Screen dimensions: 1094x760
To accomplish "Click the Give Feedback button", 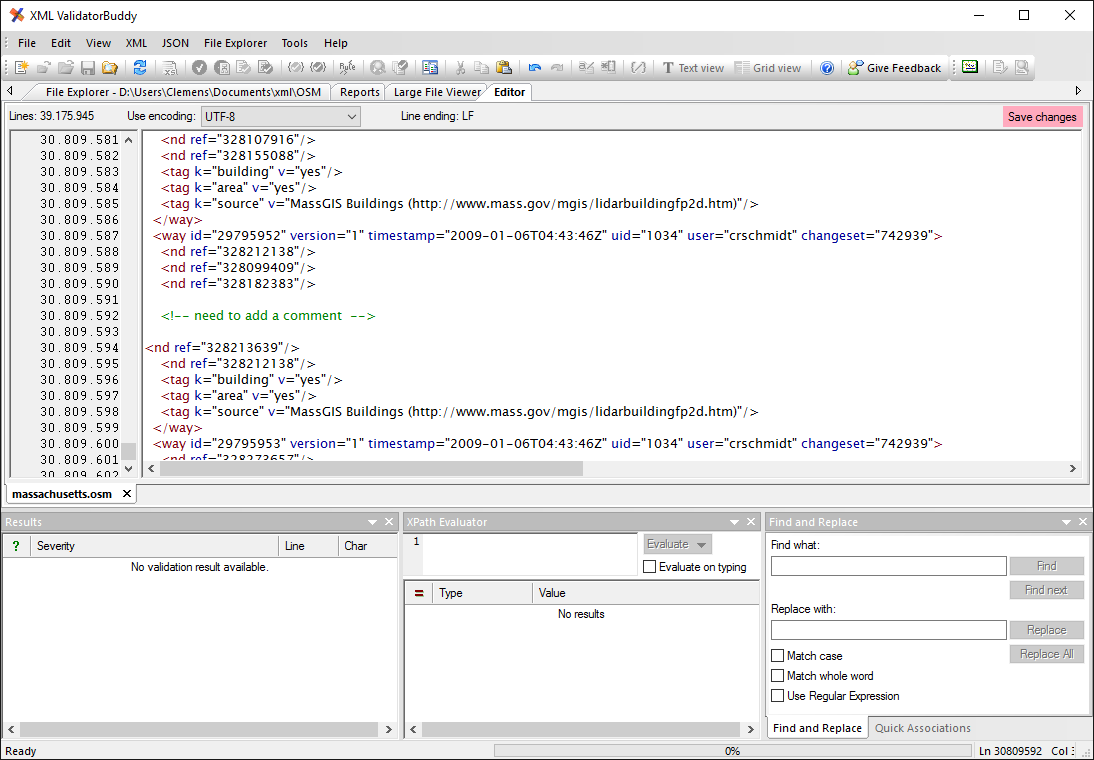I will click(x=894, y=68).
